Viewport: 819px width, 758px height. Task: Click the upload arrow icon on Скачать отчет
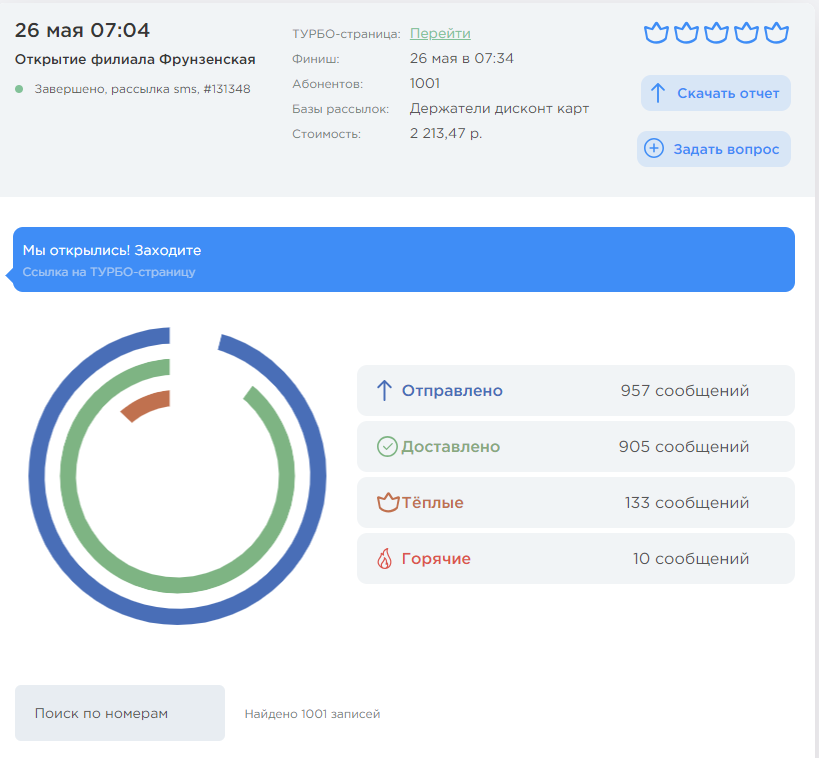coord(658,93)
